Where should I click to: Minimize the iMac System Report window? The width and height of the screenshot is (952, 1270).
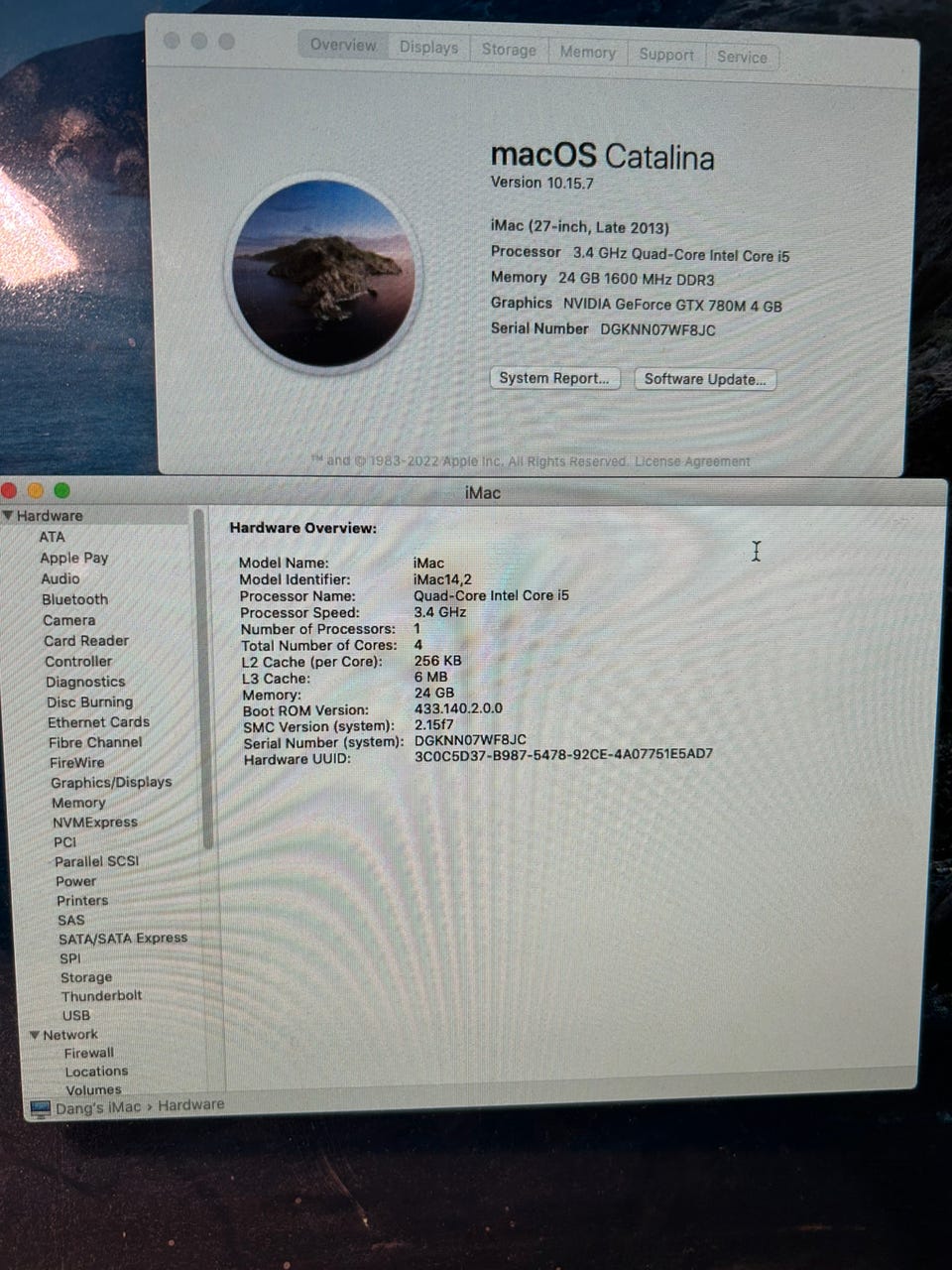35,490
